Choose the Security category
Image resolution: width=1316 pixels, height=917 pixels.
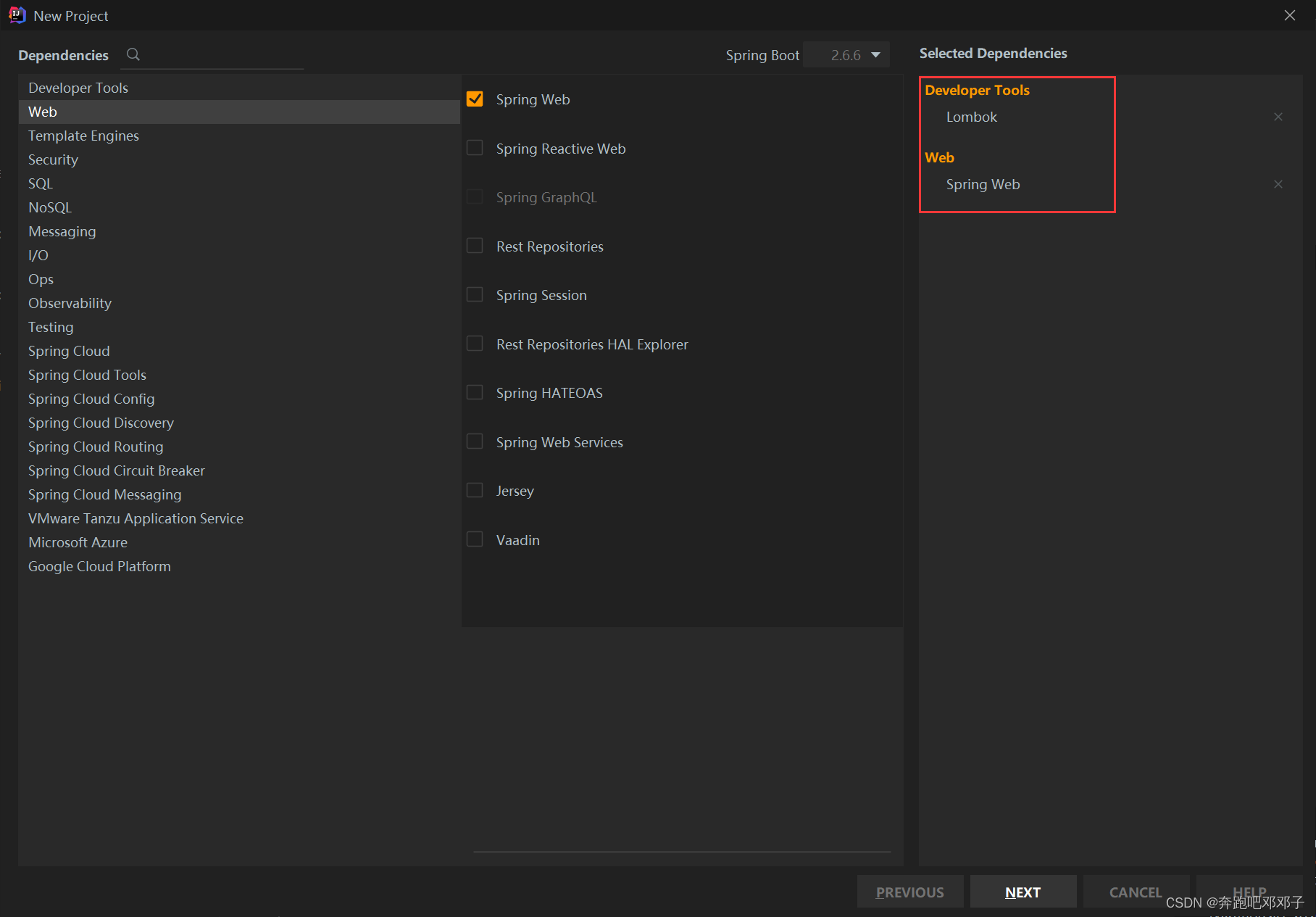(239, 159)
